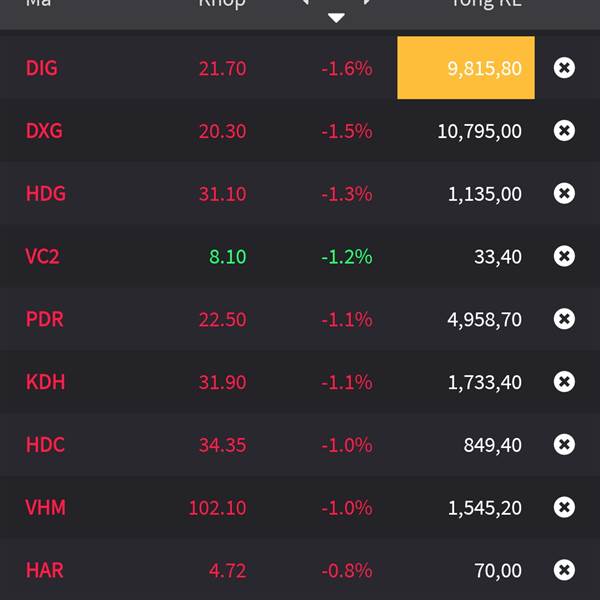Click PDR percent change -1.1%
The image size is (600, 600).
click(x=346, y=319)
